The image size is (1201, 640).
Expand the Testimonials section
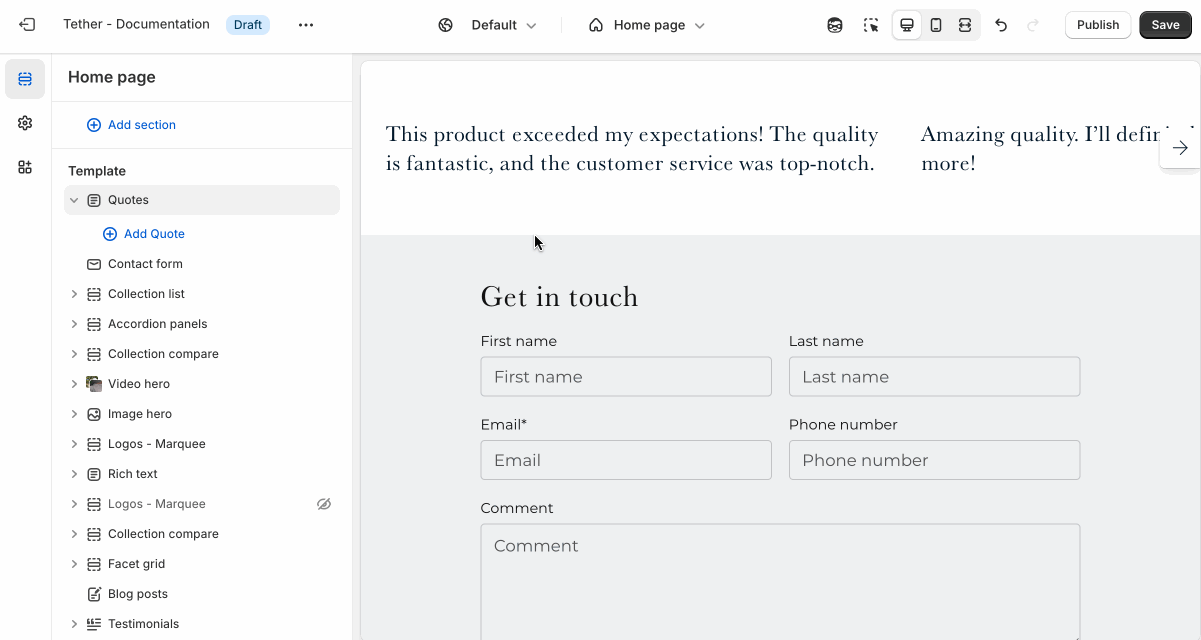click(x=74, y=624)
